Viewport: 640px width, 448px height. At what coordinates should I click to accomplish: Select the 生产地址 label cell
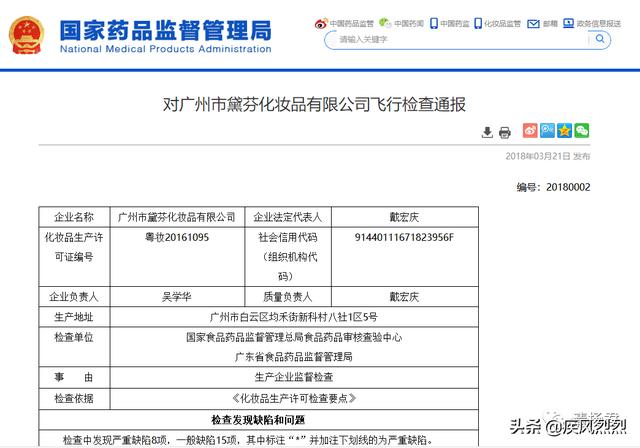(74, 317)
